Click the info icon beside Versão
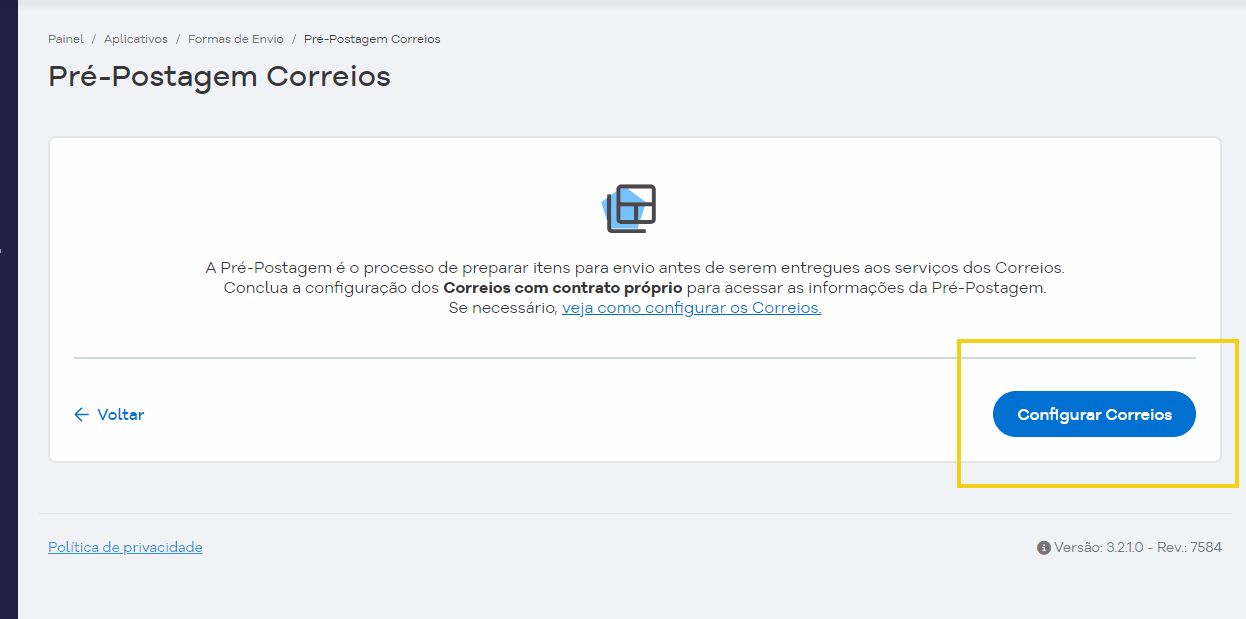The image size is (1246, 619). click(x=1044, y=548)
